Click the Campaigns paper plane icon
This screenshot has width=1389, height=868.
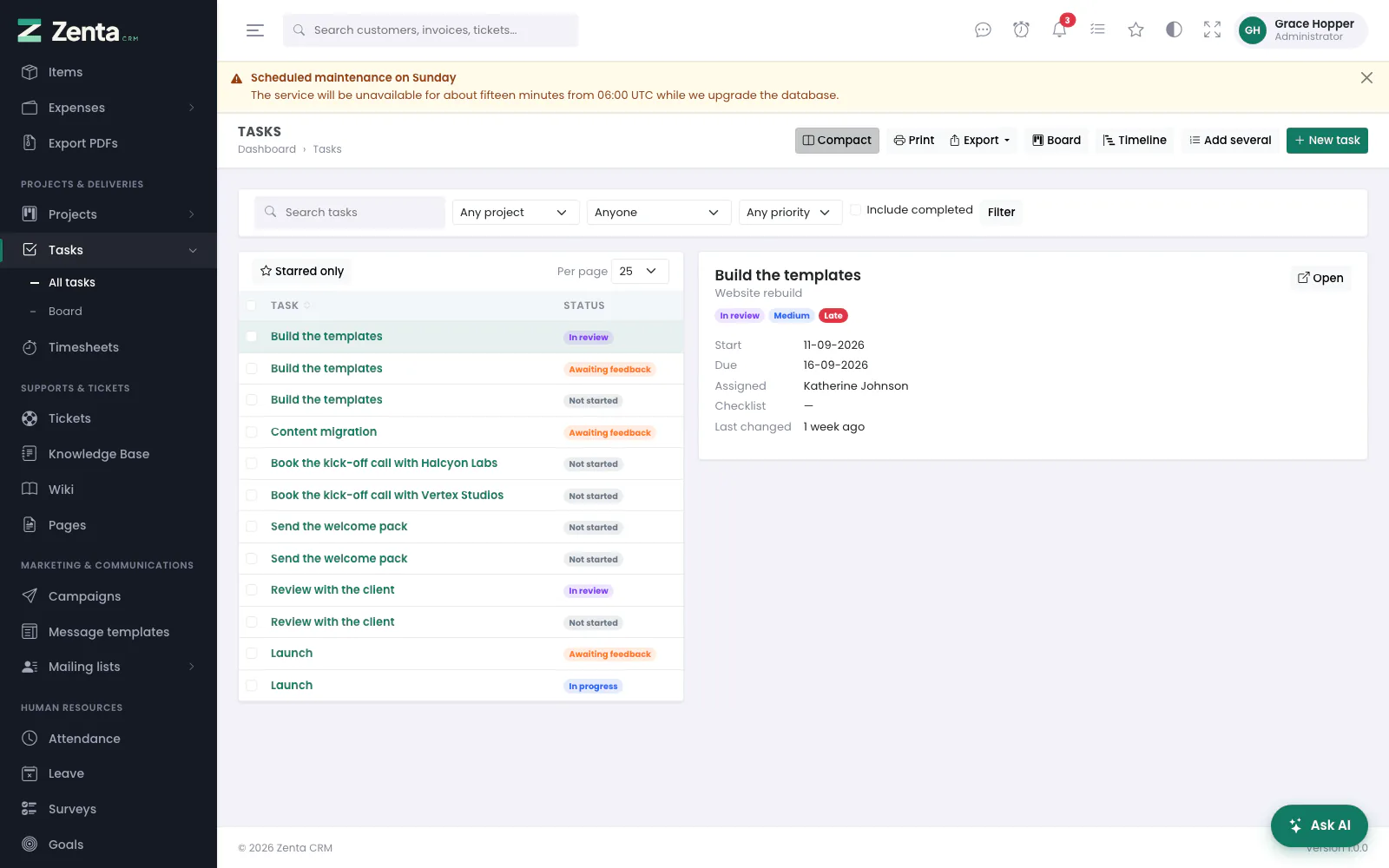coord(30,596)
